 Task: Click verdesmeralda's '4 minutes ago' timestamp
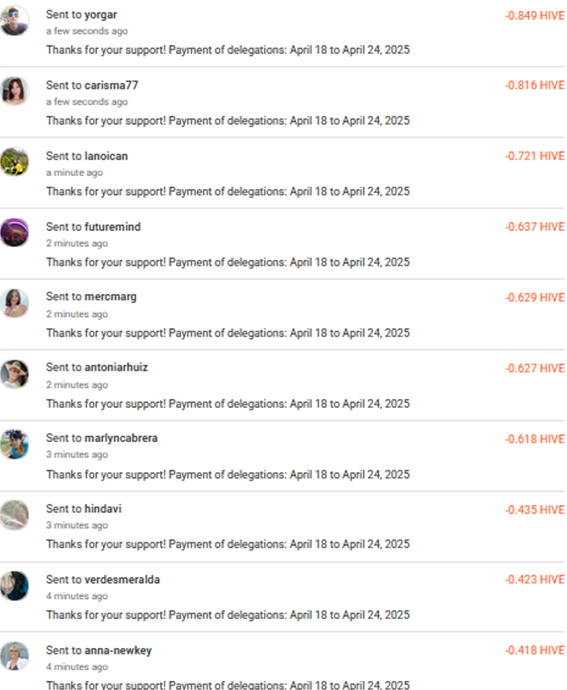(x=77, y=596)
